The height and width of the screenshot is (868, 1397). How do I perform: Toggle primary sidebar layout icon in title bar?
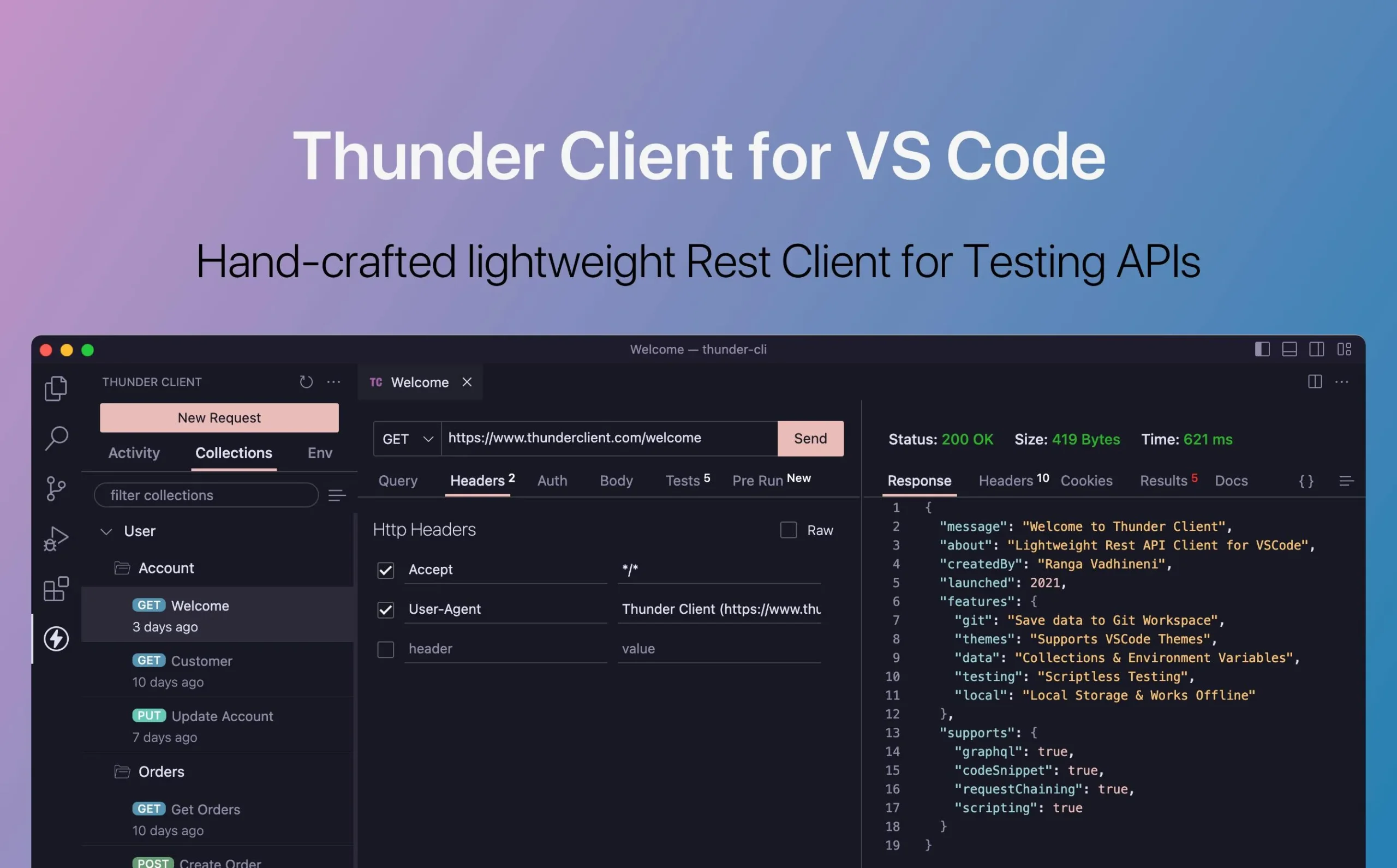[1262, 349]
